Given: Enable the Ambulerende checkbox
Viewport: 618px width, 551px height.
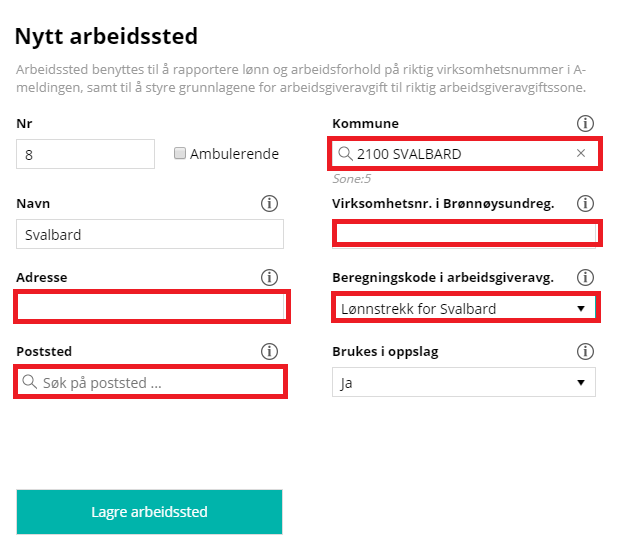Looking at the screenshot, I should point(180,153).
